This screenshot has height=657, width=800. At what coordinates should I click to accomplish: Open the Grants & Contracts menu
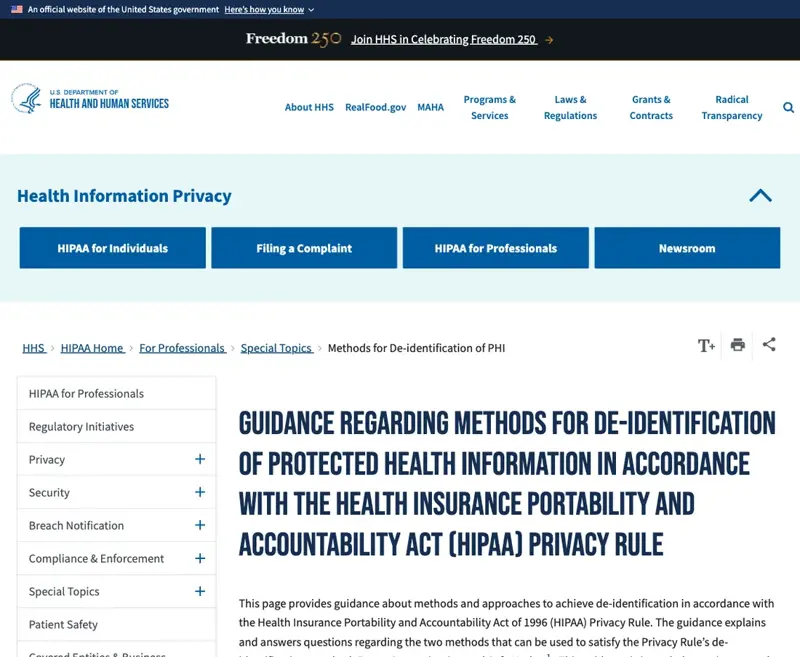click(651, 108)
